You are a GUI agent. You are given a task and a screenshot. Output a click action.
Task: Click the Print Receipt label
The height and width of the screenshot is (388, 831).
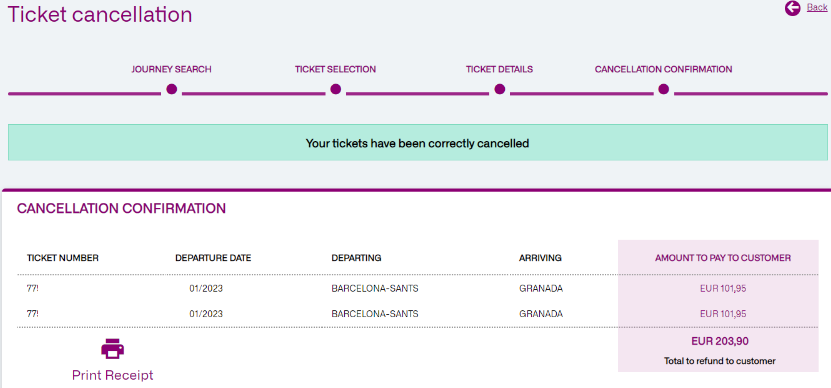click(112, 375)
